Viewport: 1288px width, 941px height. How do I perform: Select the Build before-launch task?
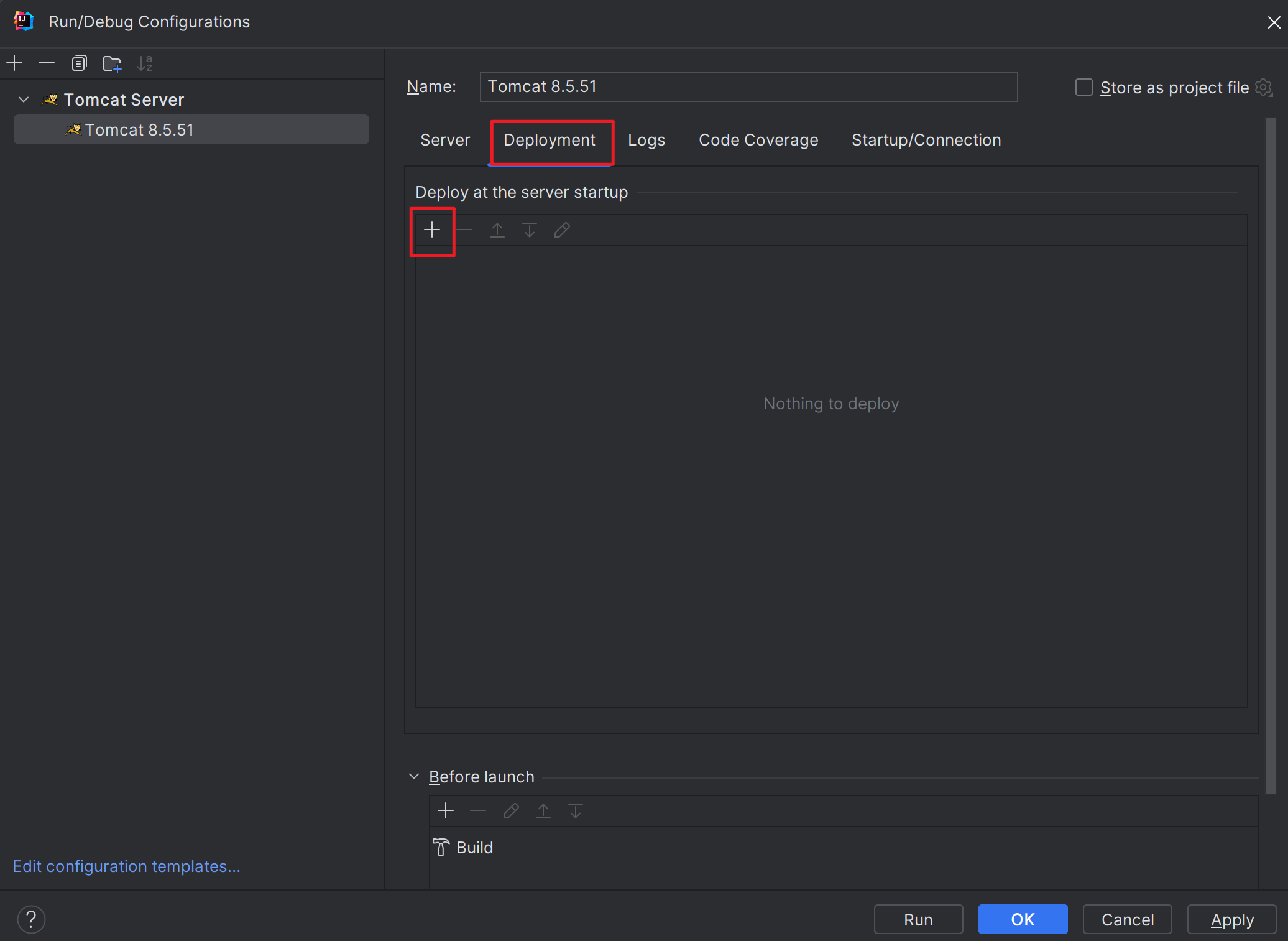[843, 847]
